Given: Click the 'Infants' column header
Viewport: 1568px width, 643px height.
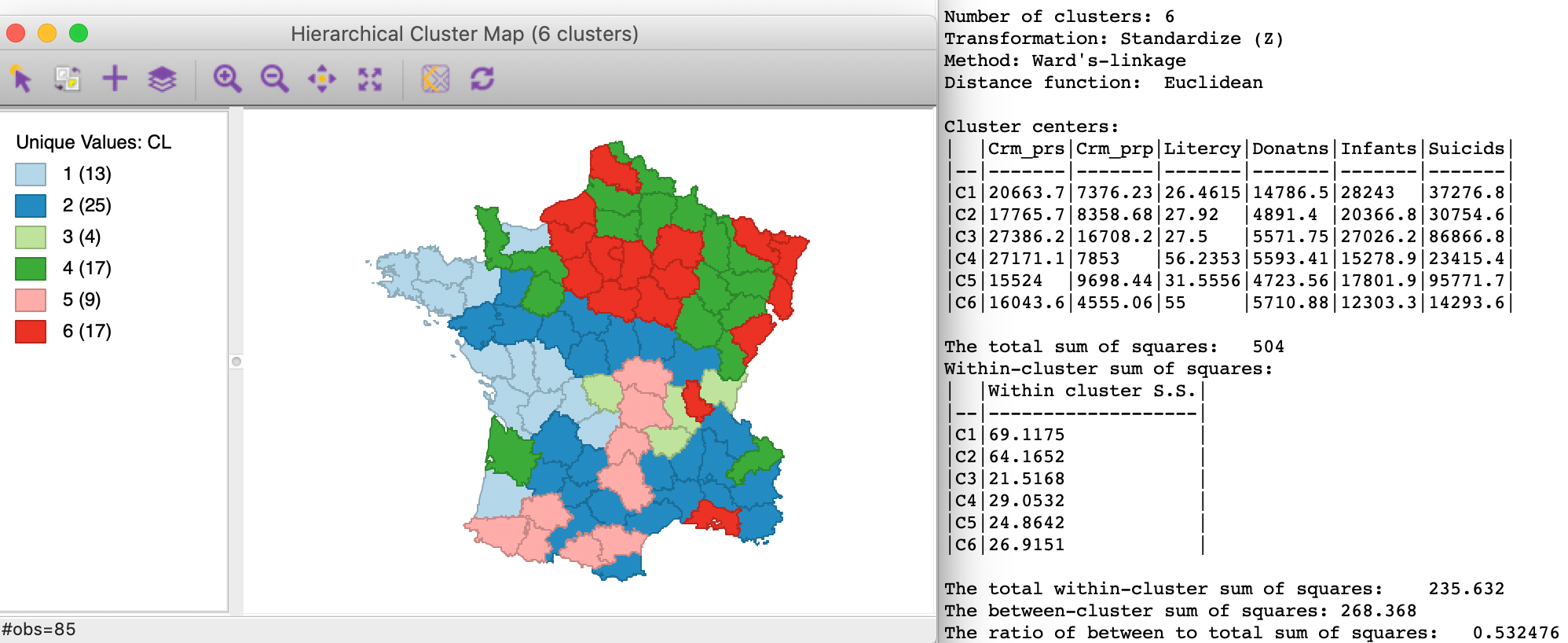Looking at the screenshot, I should 1378,149.
